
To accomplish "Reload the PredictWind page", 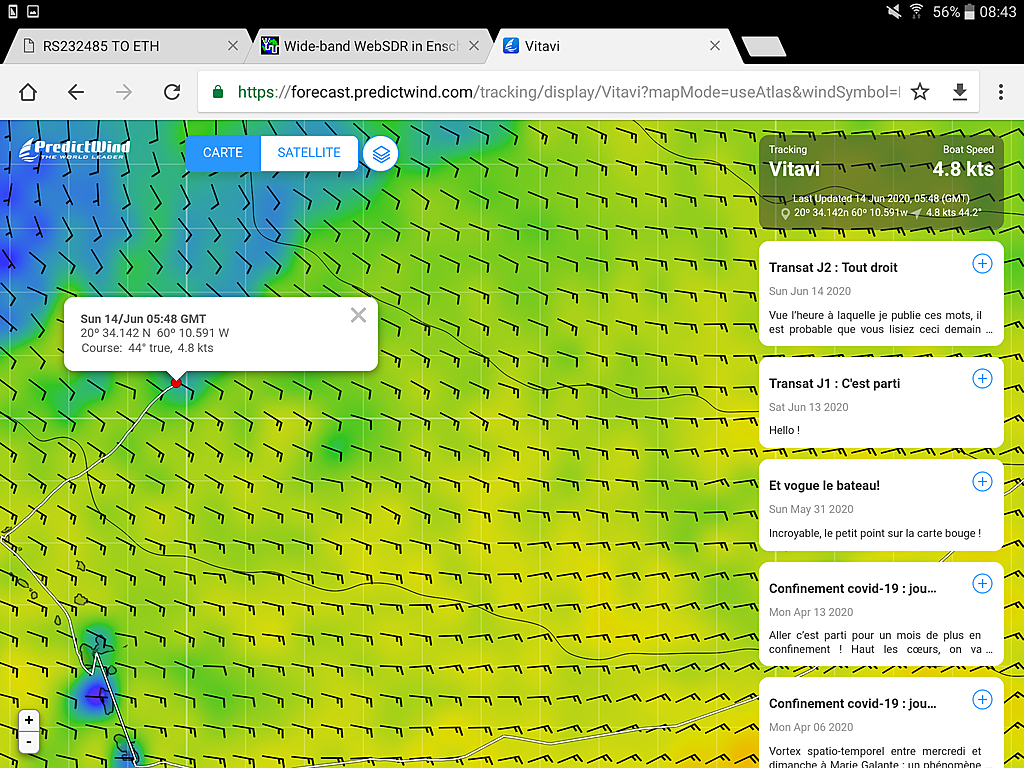I will (172, 92).
